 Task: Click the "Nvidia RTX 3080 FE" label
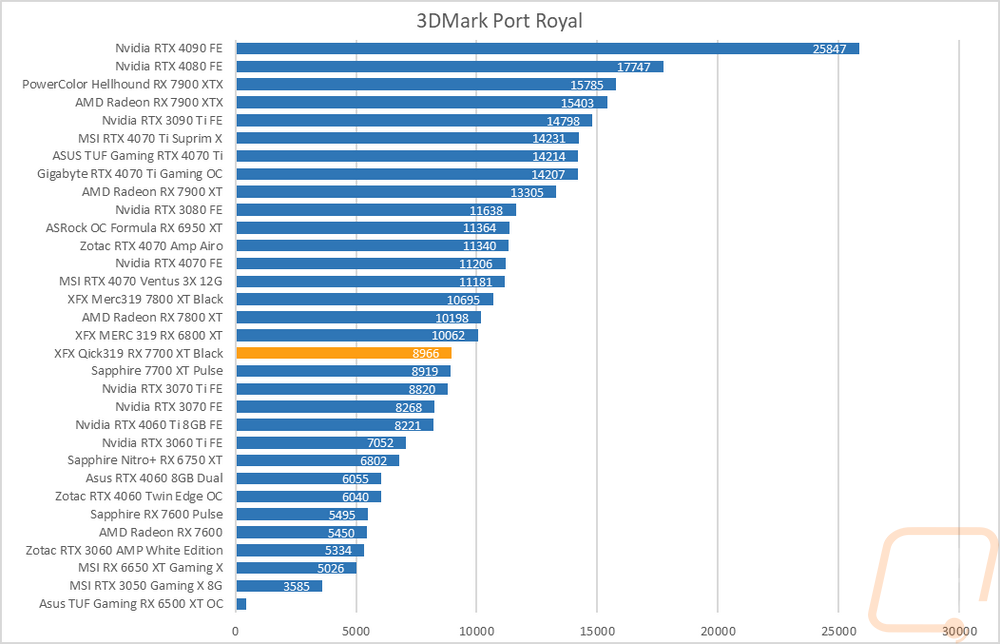point(169,210)
